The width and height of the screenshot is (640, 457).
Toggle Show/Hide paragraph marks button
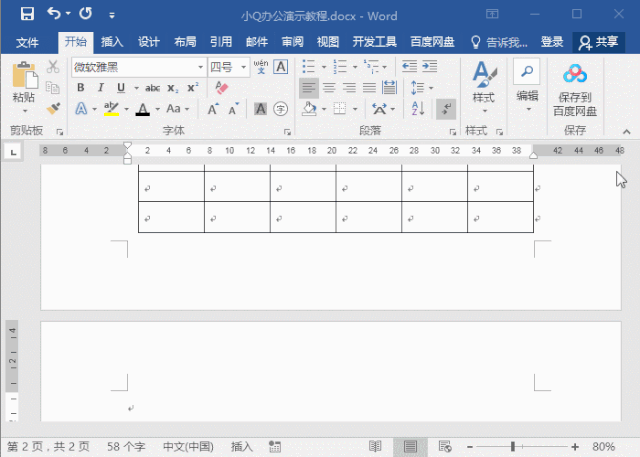[x=446, y=109]
